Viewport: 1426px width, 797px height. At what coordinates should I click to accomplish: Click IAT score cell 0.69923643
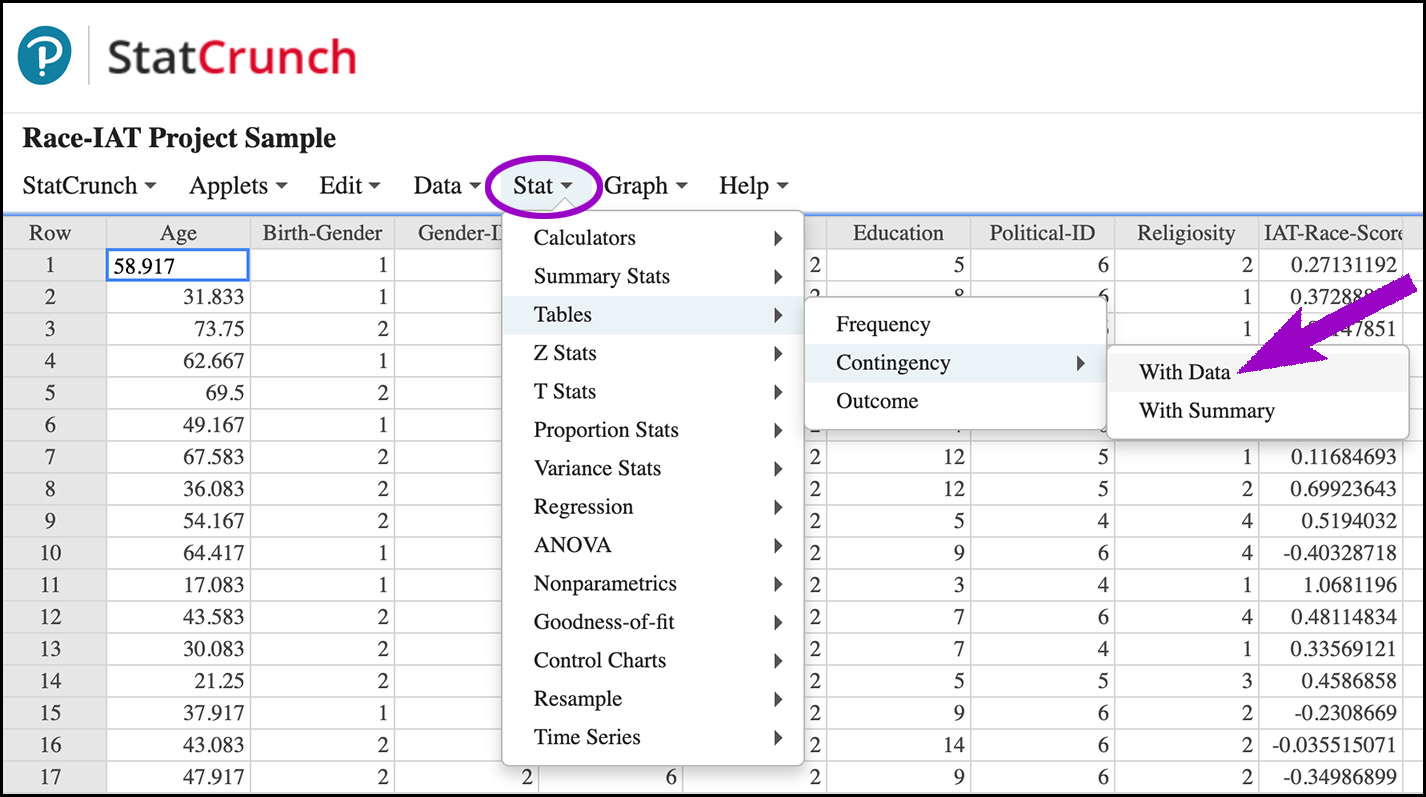1330,489
